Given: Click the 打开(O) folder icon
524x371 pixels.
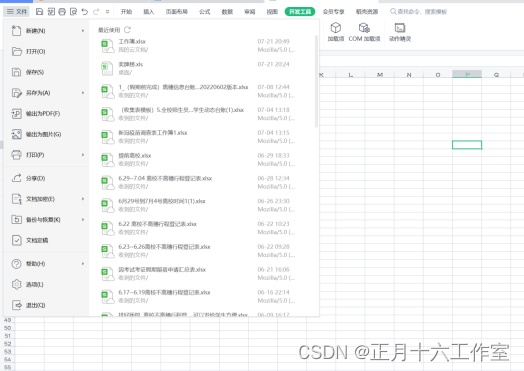Looking at the screenshot, I should coord(16,51).
